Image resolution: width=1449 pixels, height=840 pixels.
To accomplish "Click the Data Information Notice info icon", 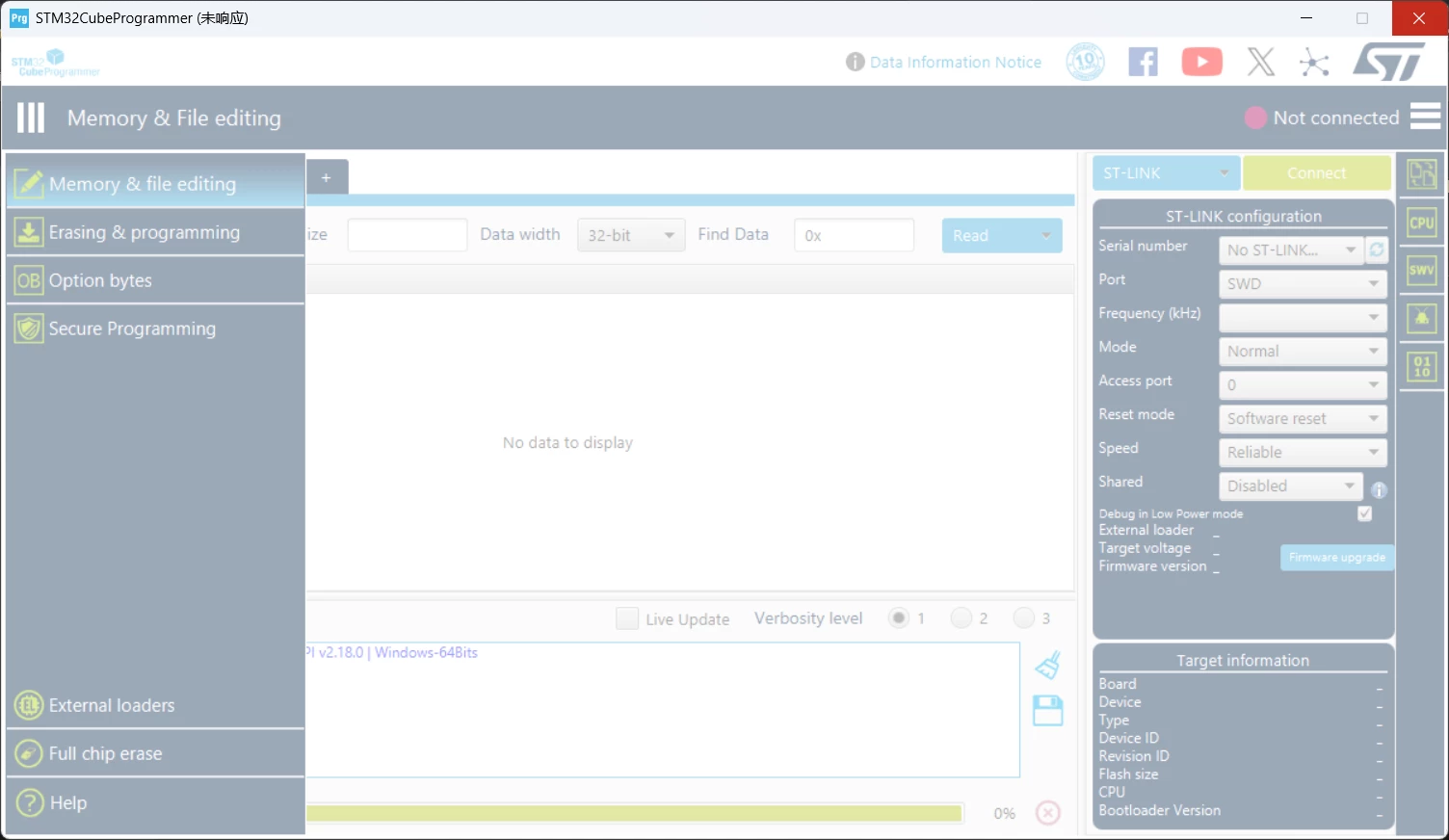I will [x=855, y=62].
